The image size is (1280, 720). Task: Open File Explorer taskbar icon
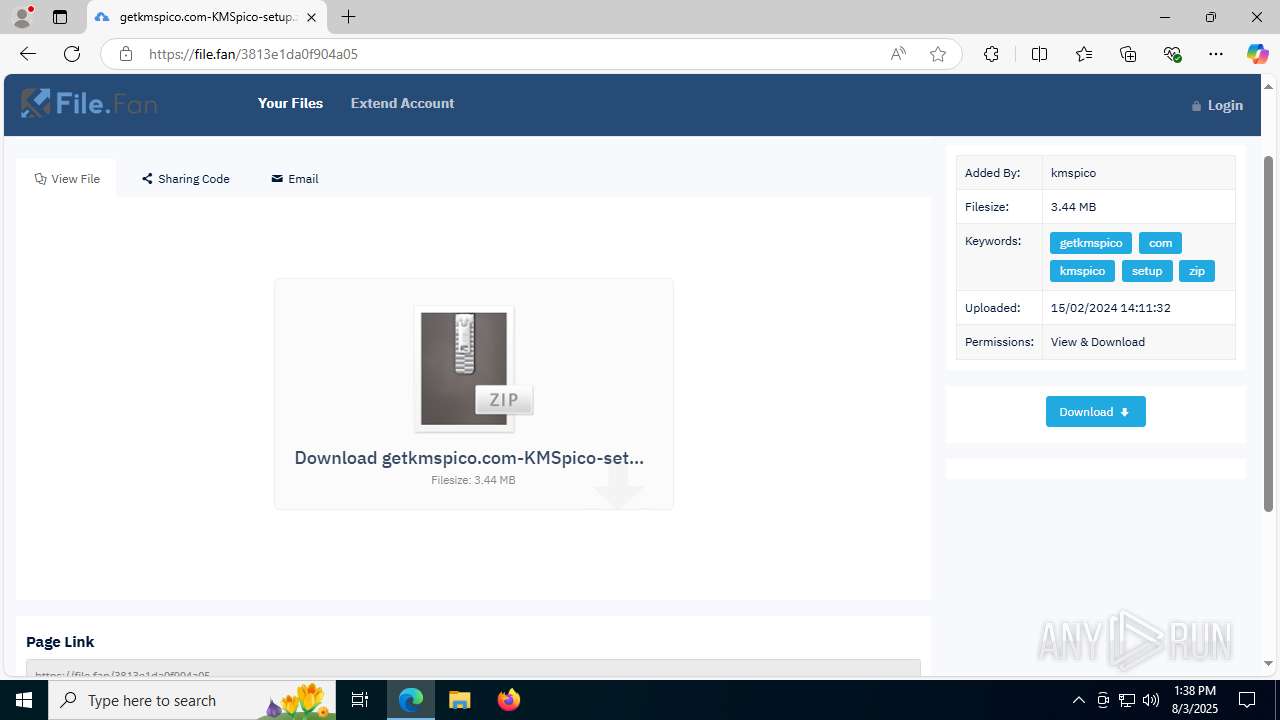(x=459, y=700)
